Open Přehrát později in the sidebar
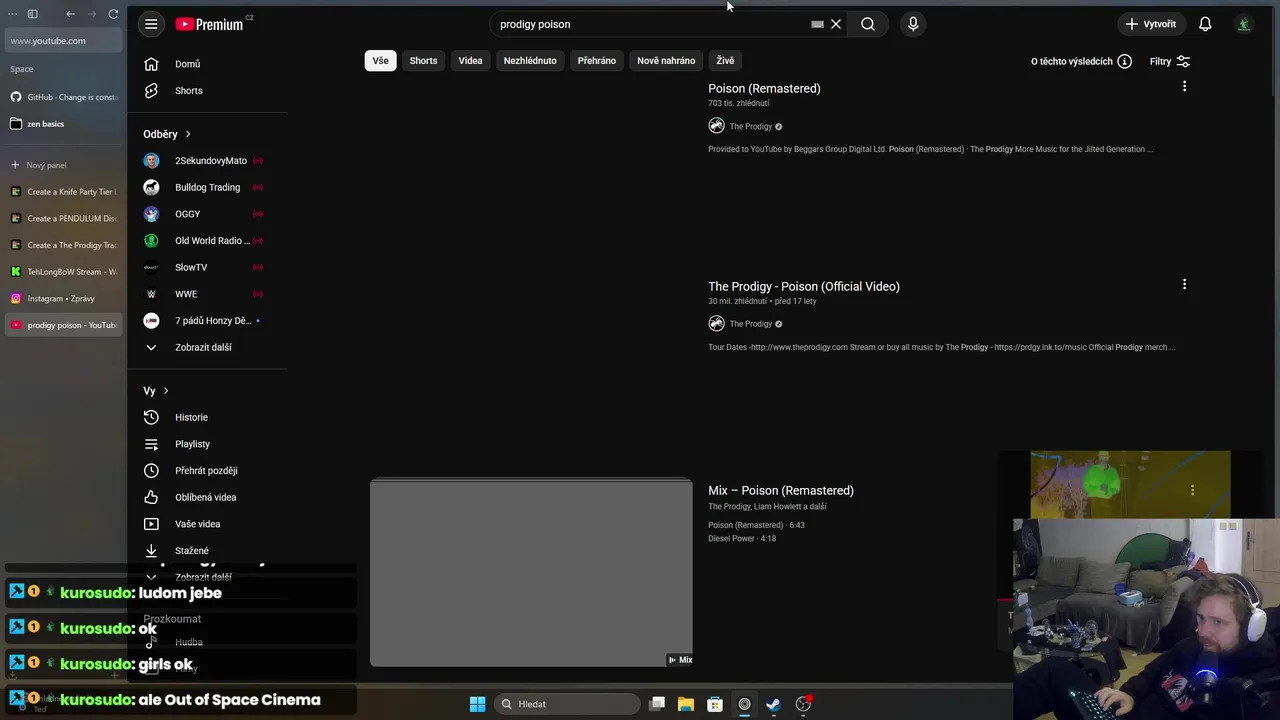The image size is (1280, 720). [x=208, y=470]
